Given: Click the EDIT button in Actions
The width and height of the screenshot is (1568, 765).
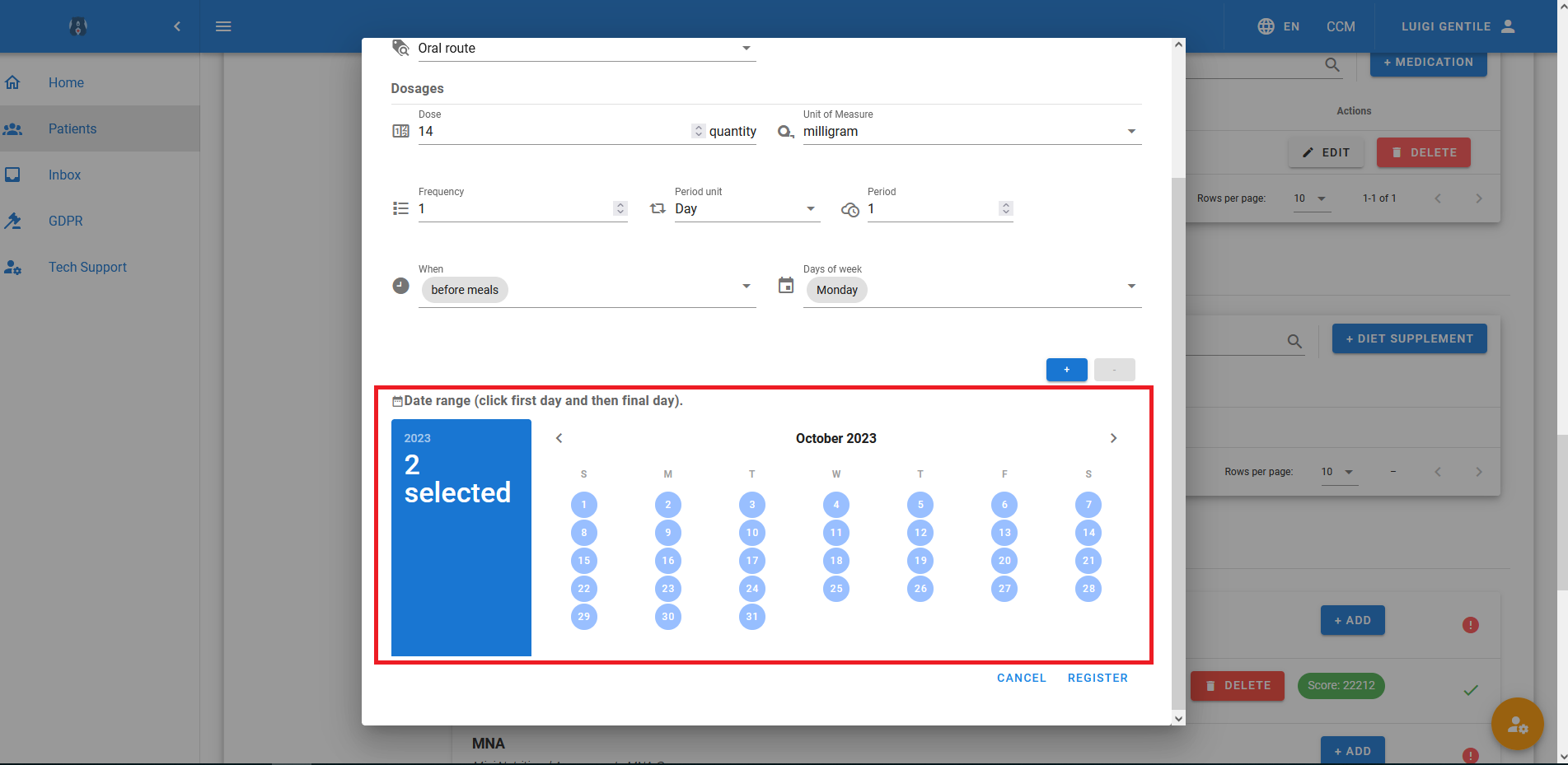Looking at the screenshot, I should [x=1326, y=152].
